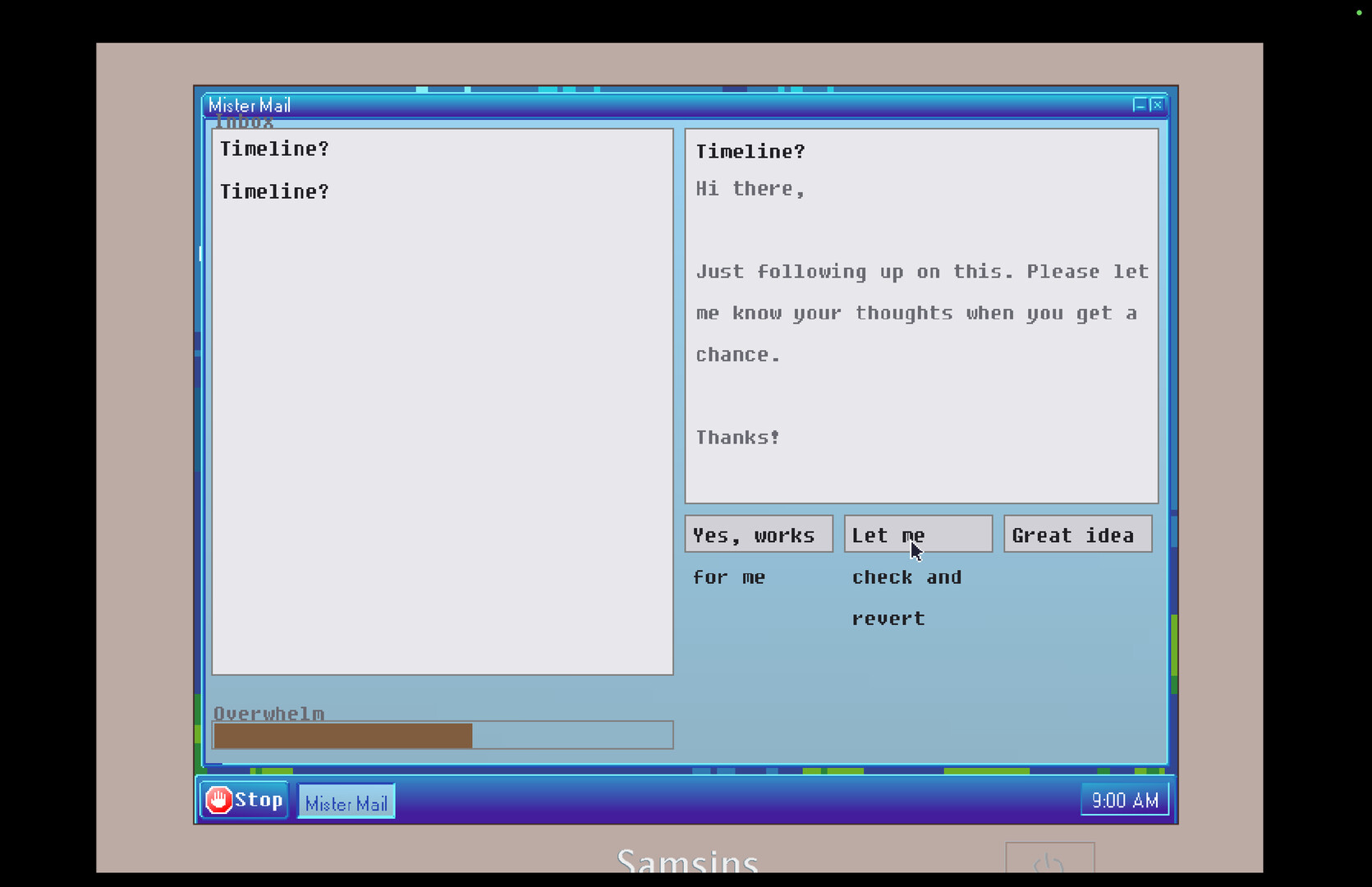Choose the "Great idea" reply
The height and width of the screenshot is (887, 1372).
coord(1077,535)
